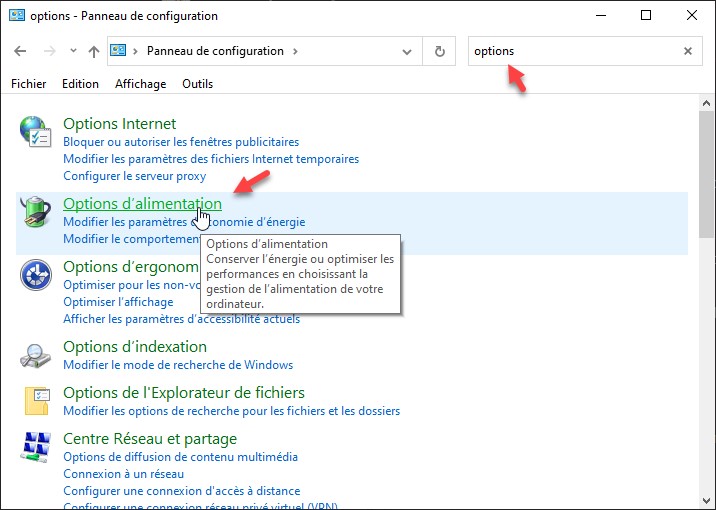The image size is (716, 510).
Task: Expand the address bar history dropdown
Action: tap(407, 51)
